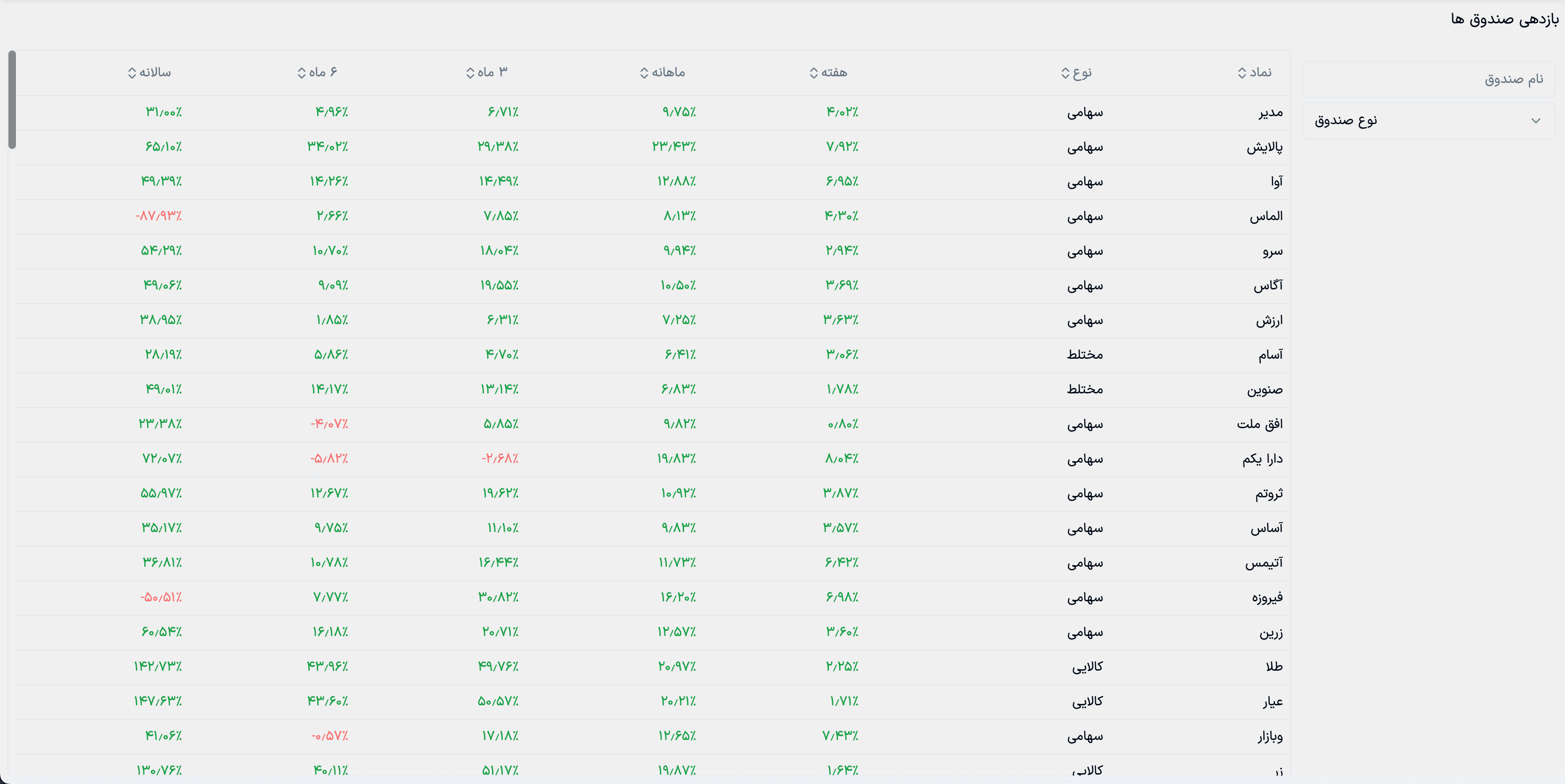Focus the نام صندوق search field
The image size is (1565, 784).
(x=1428, y=79)
